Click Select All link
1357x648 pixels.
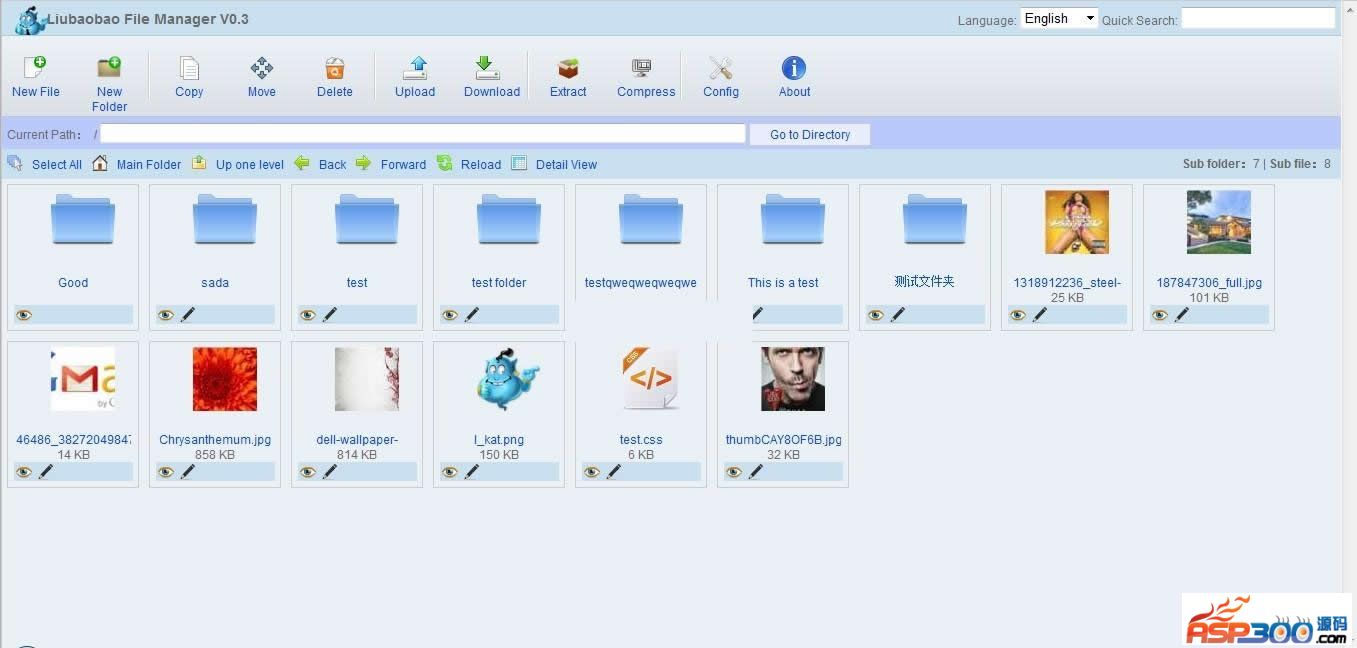(56, 165)
